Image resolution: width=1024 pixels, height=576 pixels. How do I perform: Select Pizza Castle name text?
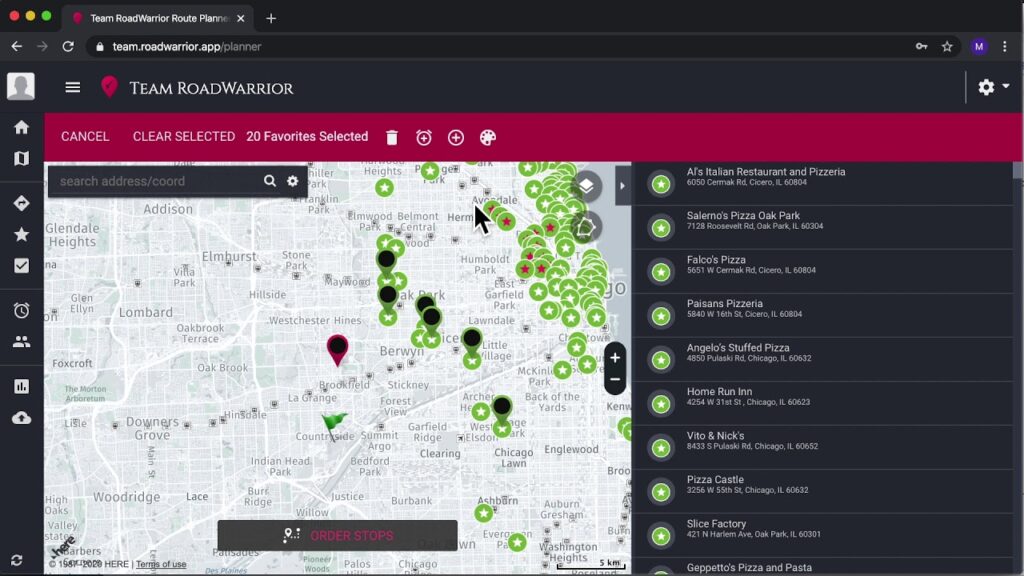tap(715, 479)
